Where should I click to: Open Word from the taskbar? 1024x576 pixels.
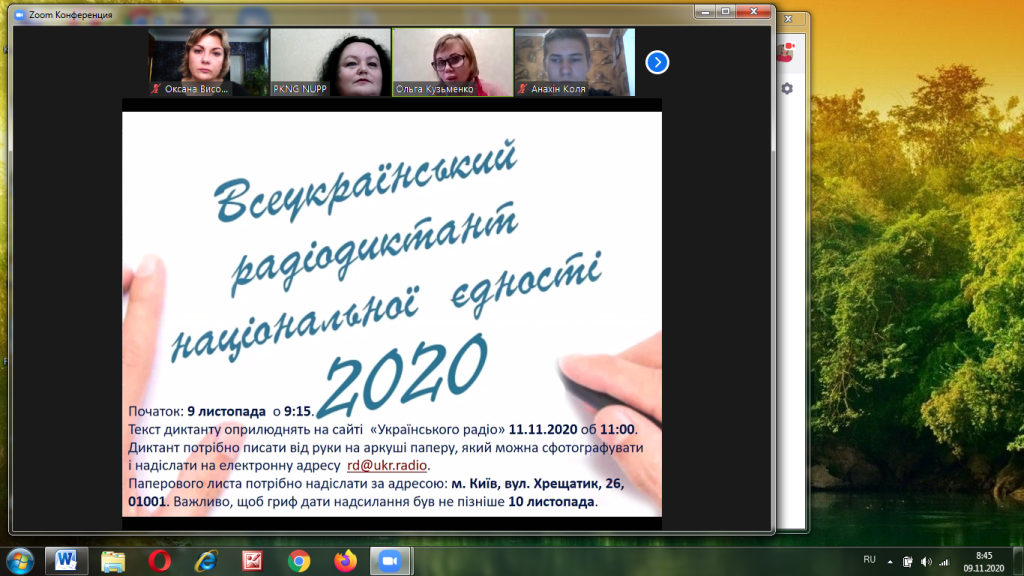[x=66, y=560]
